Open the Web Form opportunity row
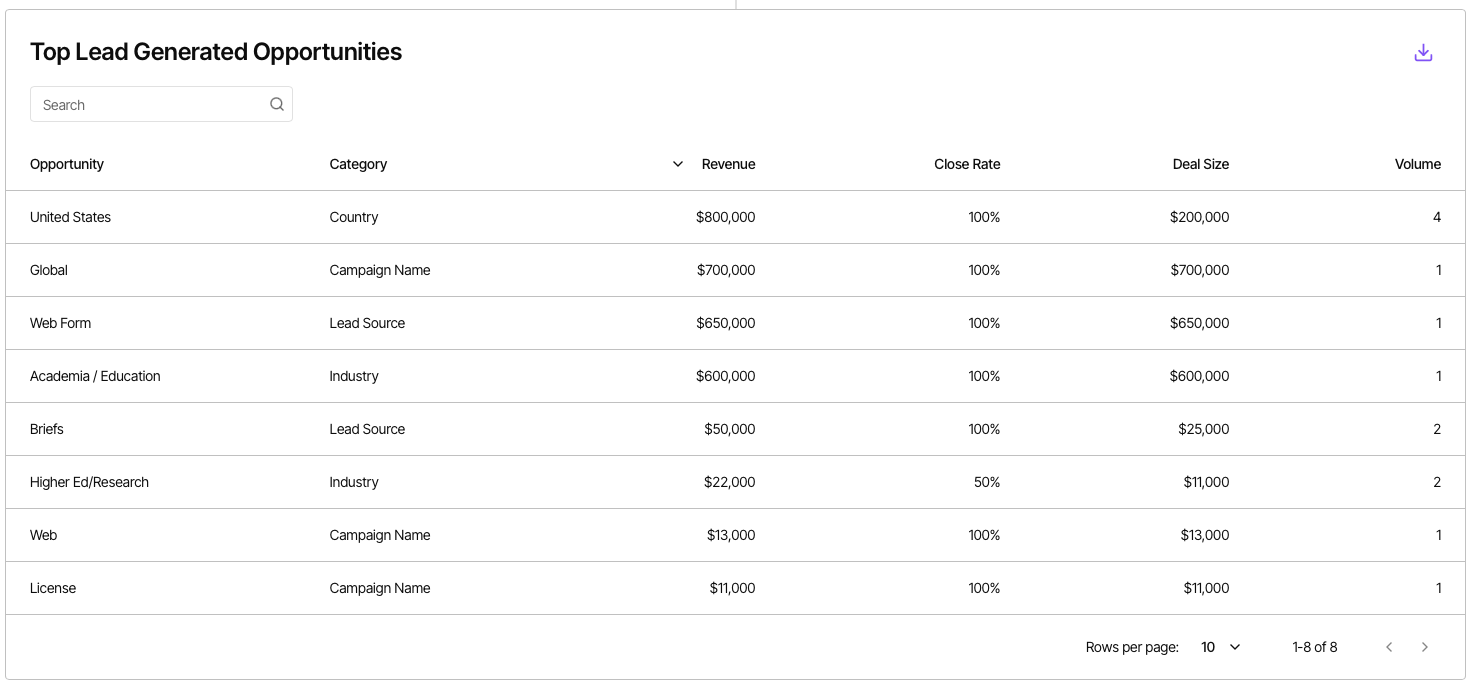Image resolution: width=1476 pixels, height=685 pixels. 736,323
